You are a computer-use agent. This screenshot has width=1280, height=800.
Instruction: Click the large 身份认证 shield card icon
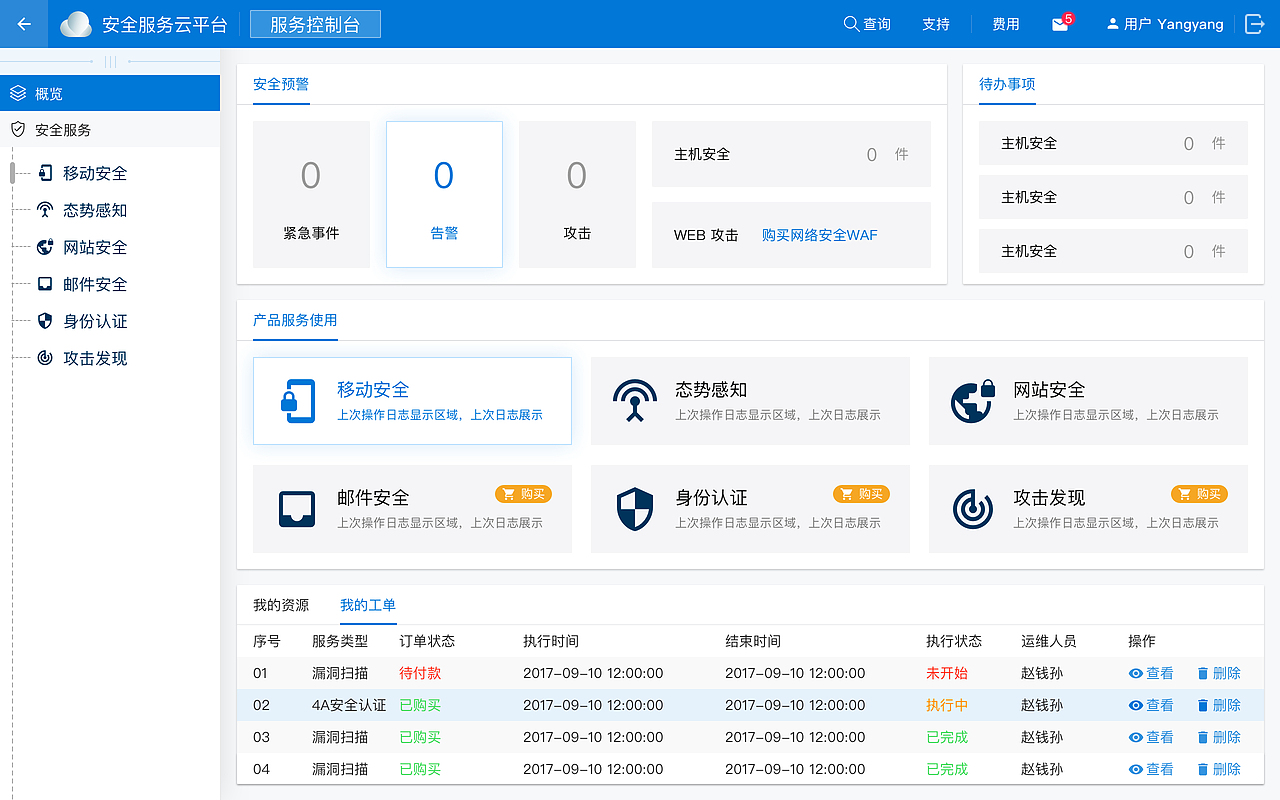635,509
